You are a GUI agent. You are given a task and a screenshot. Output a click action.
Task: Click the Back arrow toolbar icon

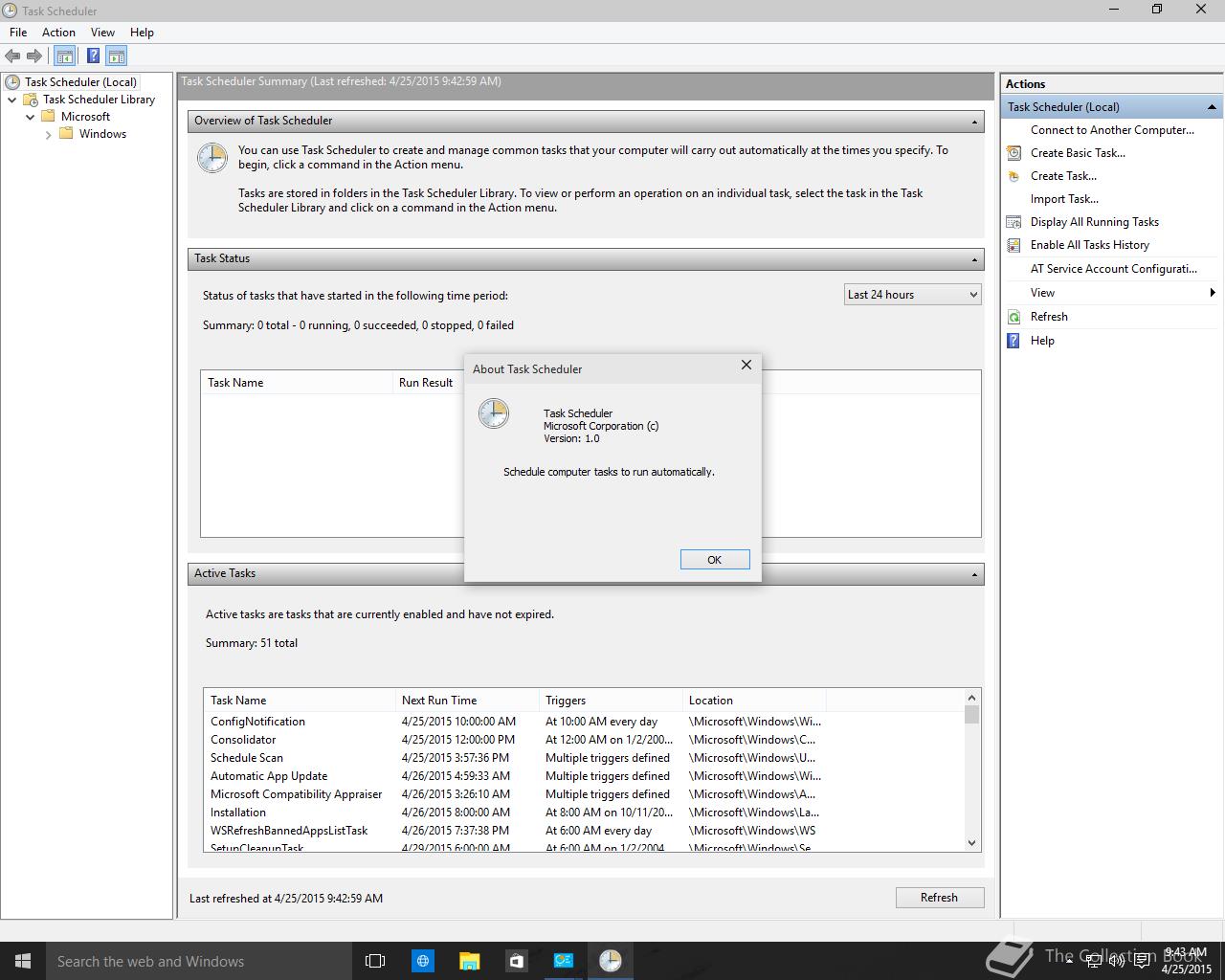[12, 56]
